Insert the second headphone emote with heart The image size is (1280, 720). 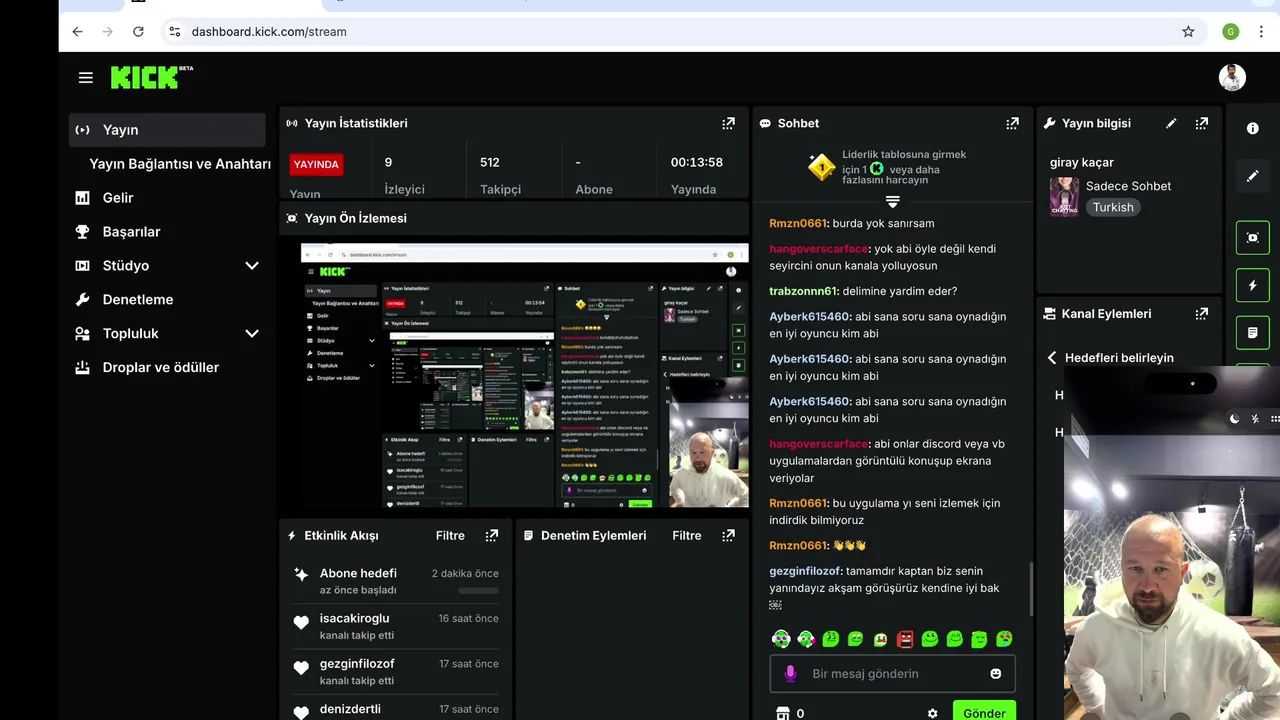(806, 639)
